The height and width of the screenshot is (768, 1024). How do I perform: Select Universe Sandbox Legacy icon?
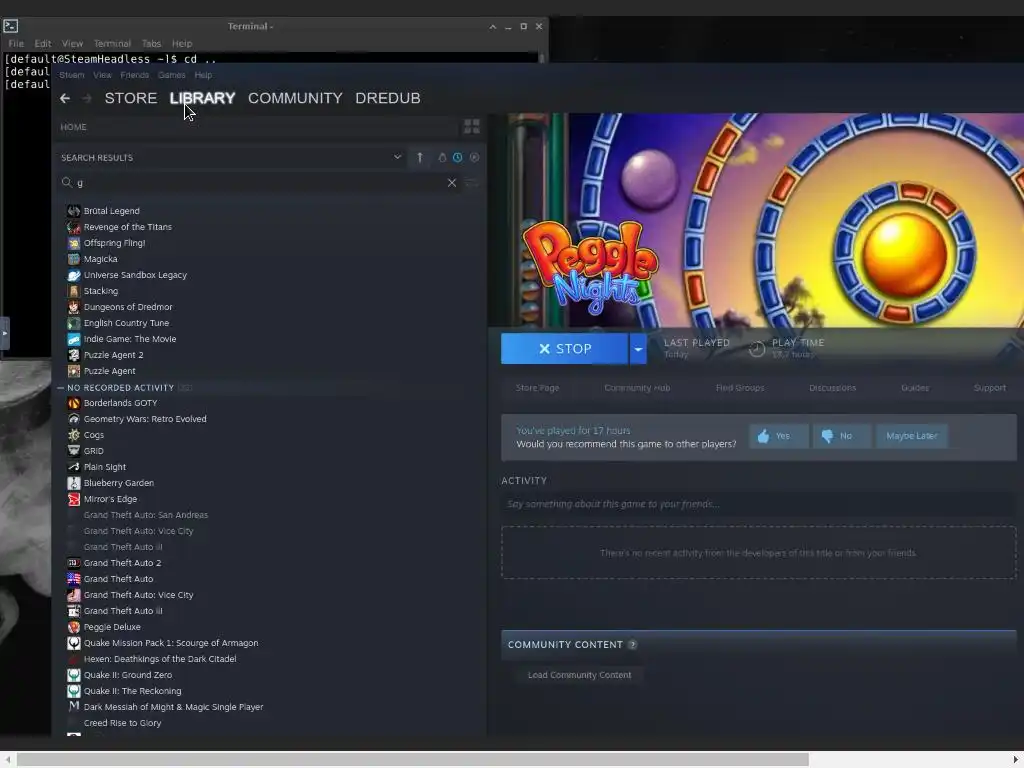click(x=74, y=275)
